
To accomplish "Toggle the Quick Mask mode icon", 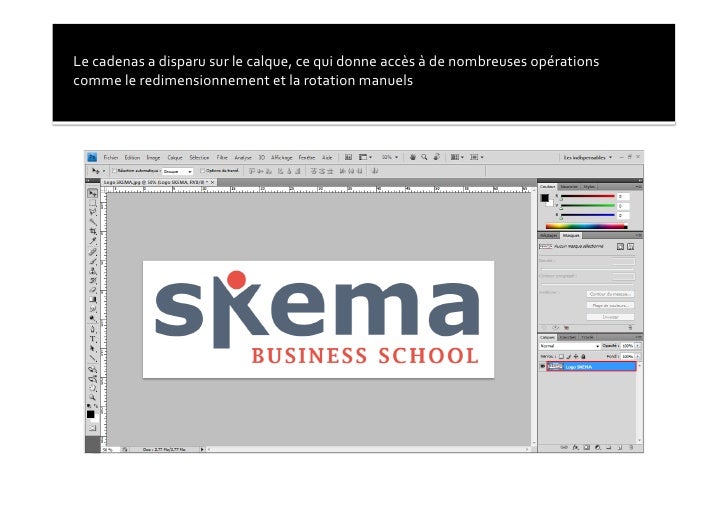I will [93, 428].
